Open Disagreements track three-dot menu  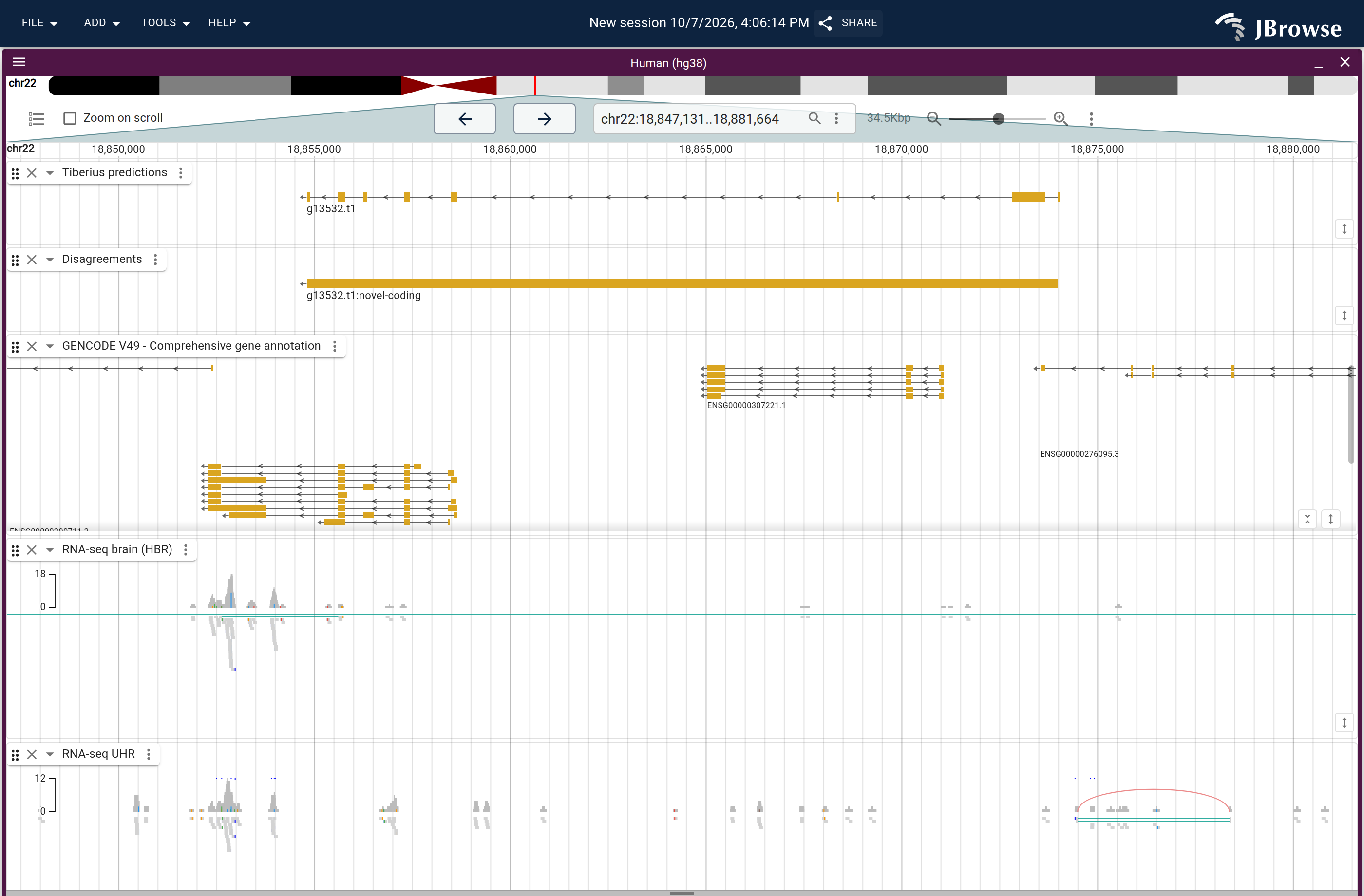point(155,260)
